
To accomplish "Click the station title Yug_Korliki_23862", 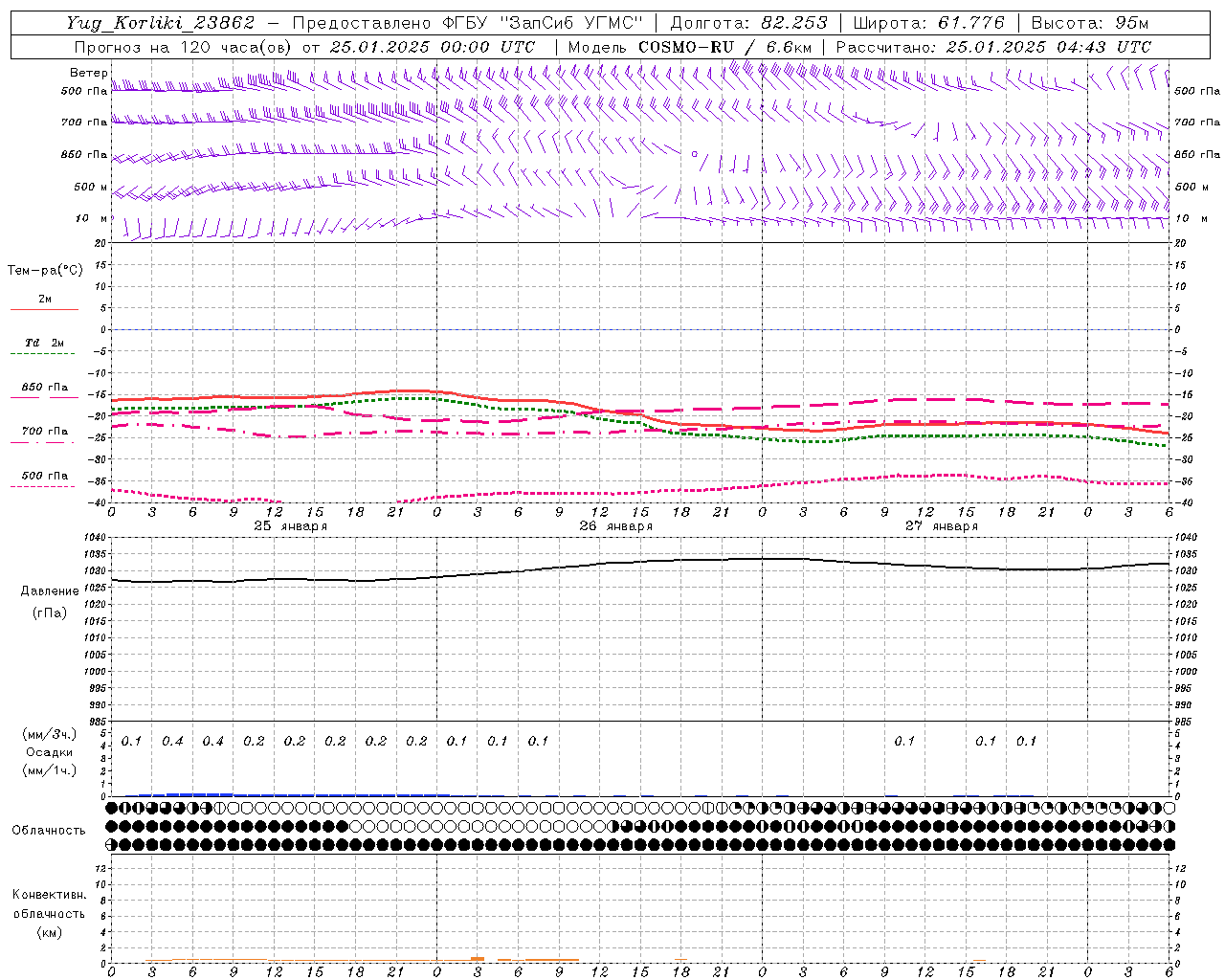I will tap(161, 23).
